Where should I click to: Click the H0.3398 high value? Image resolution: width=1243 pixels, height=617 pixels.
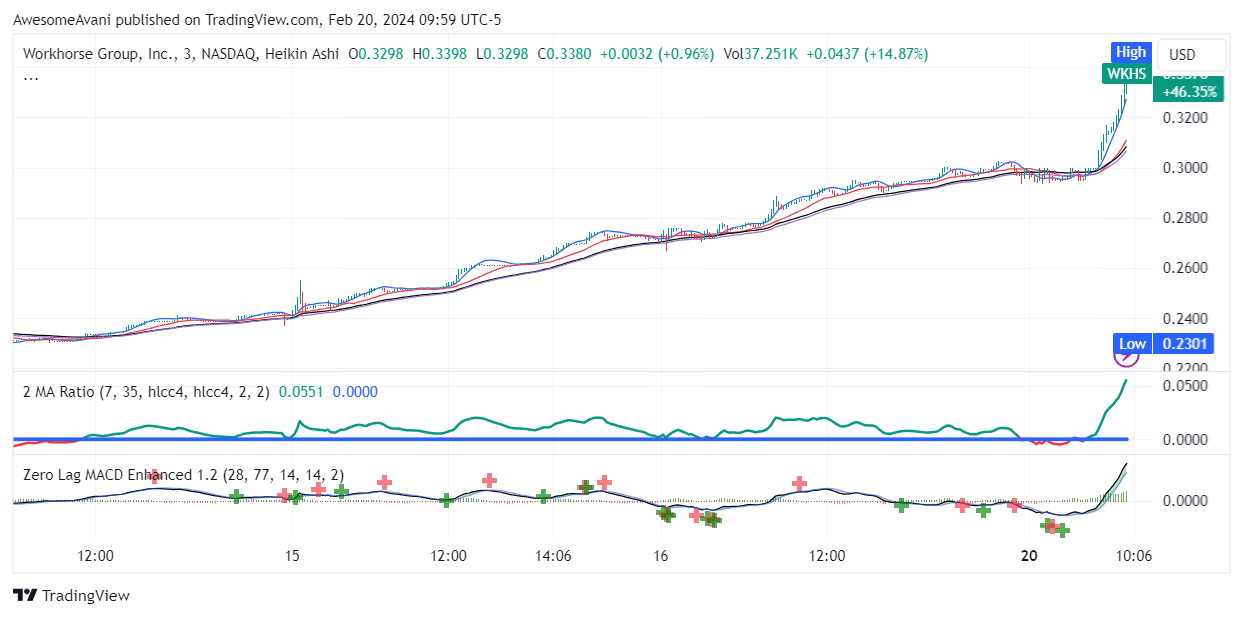pyautogui.click(x=440, y=54)
